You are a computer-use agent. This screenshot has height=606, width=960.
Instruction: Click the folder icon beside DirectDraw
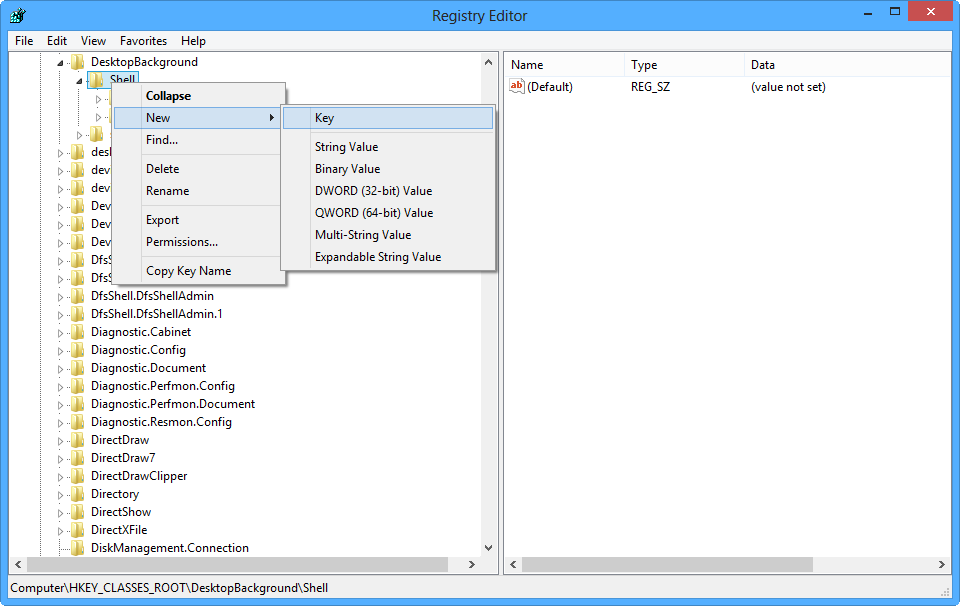point(78,440)
